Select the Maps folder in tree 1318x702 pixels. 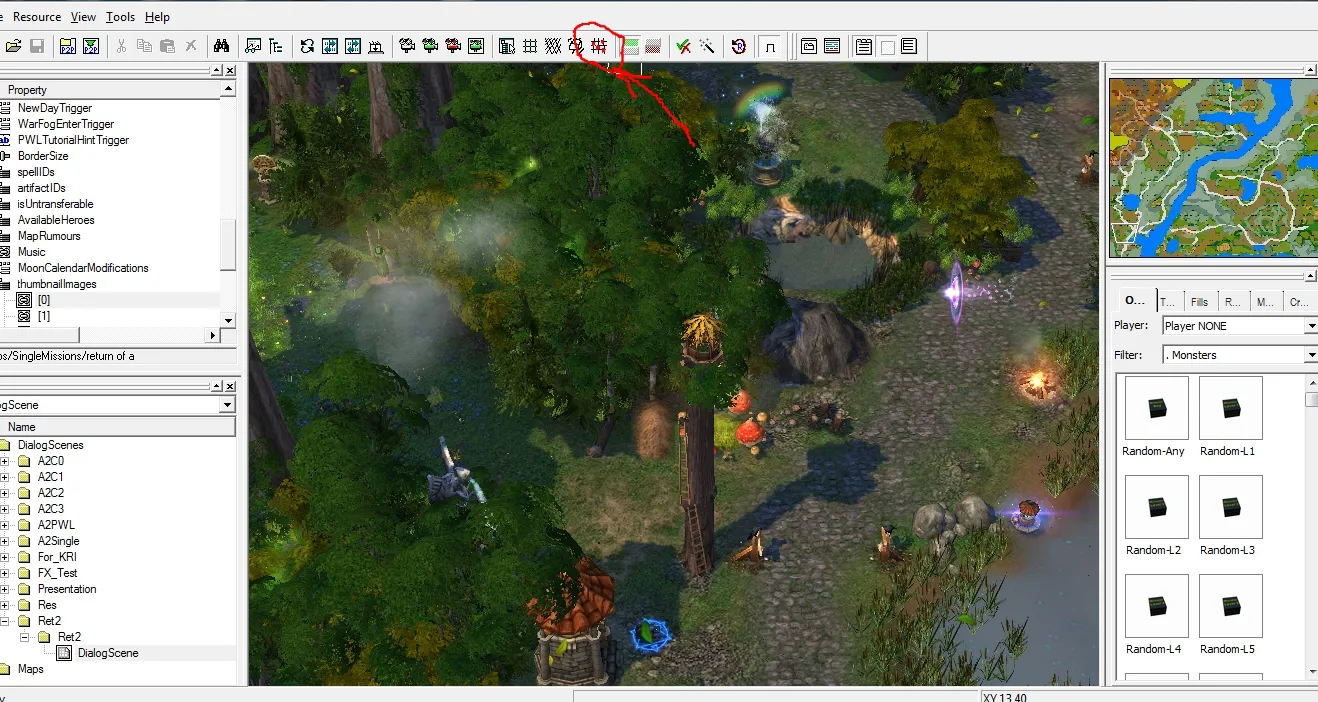30,669
